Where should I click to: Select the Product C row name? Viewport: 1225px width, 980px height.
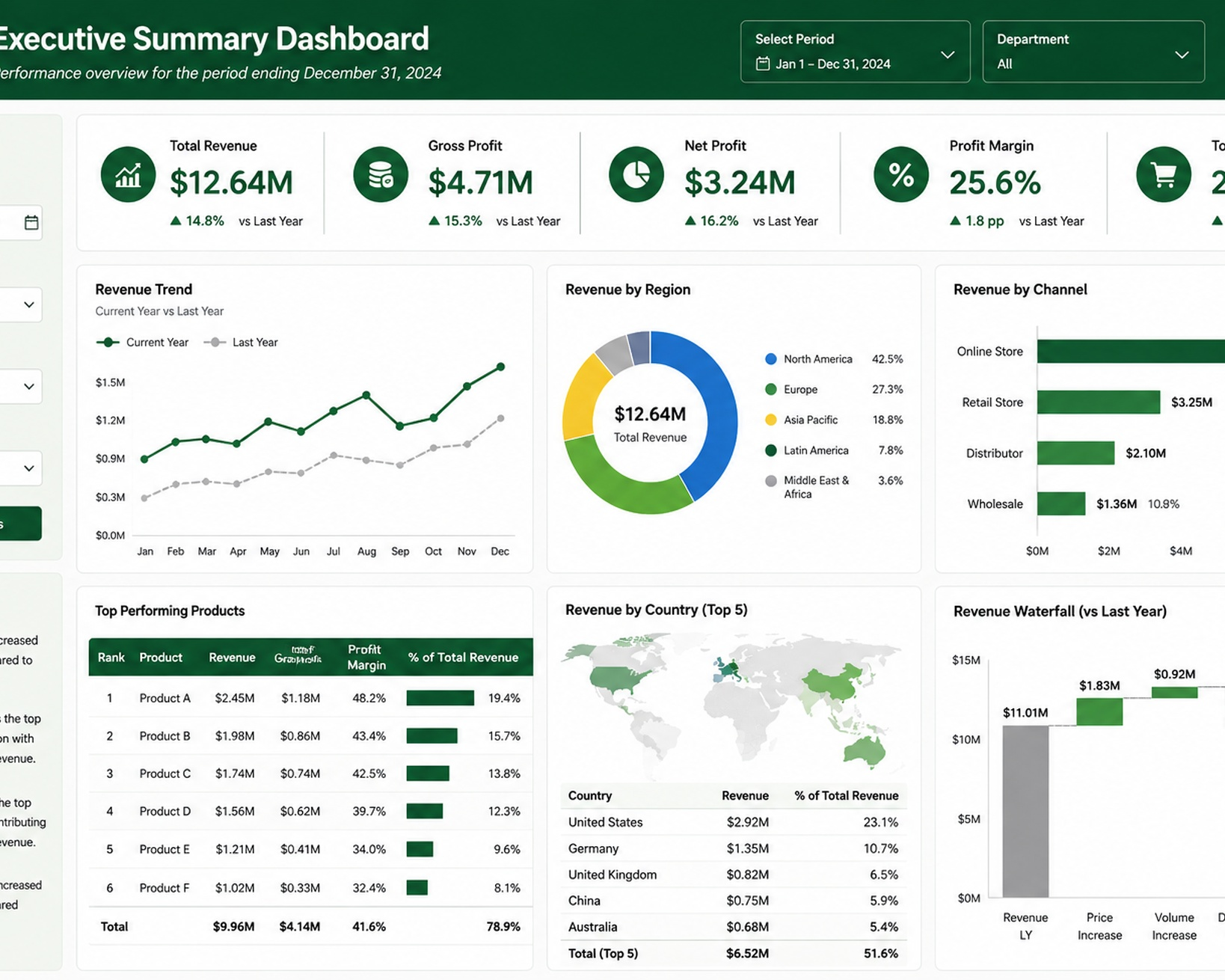click(x=165, y=774)
